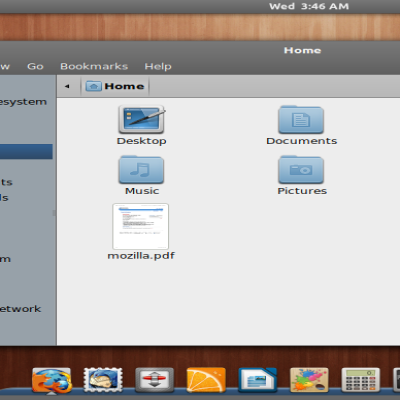
Task: Launch Thunderbird mail from the dock
Action: tap(103, 380)
